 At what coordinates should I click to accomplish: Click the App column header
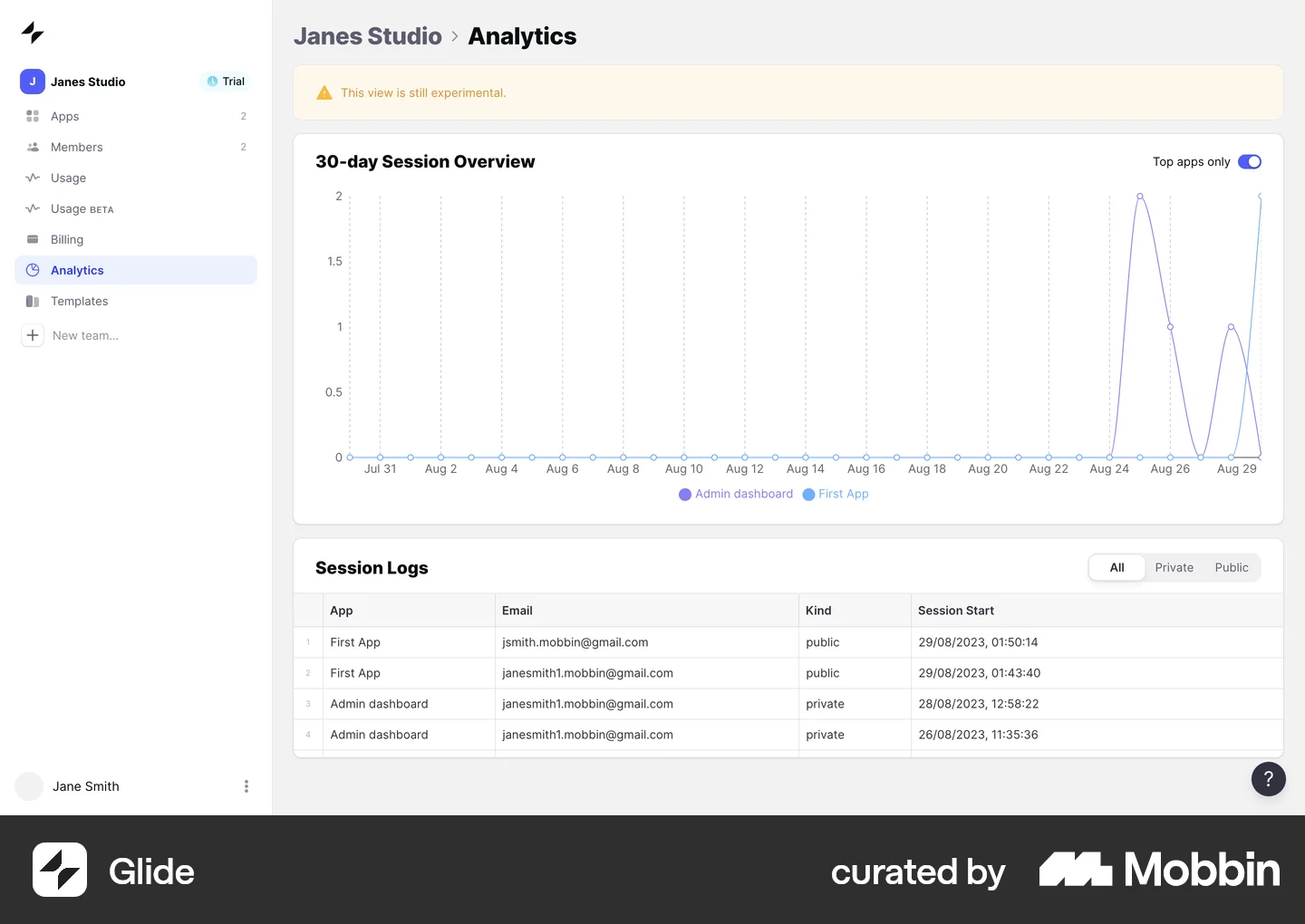(409, 611)
